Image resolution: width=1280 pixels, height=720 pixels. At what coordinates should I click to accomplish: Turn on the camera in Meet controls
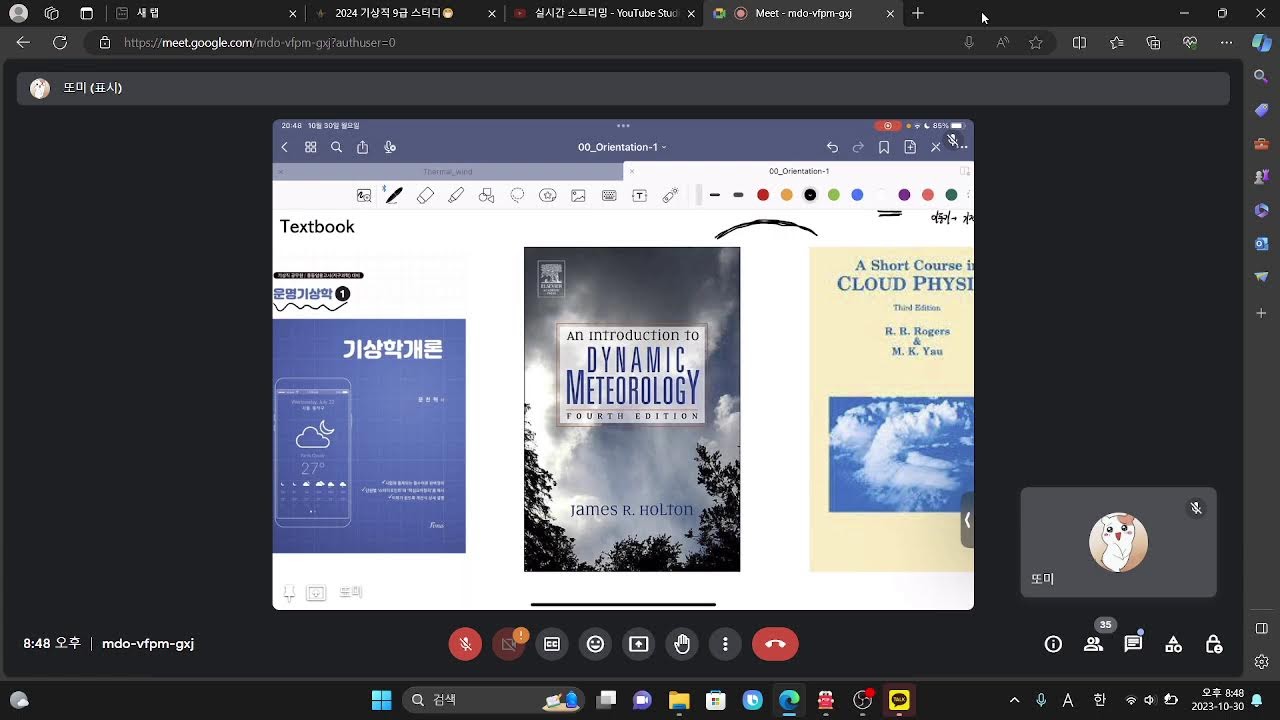pyautogui.click(x=509, y=644)
